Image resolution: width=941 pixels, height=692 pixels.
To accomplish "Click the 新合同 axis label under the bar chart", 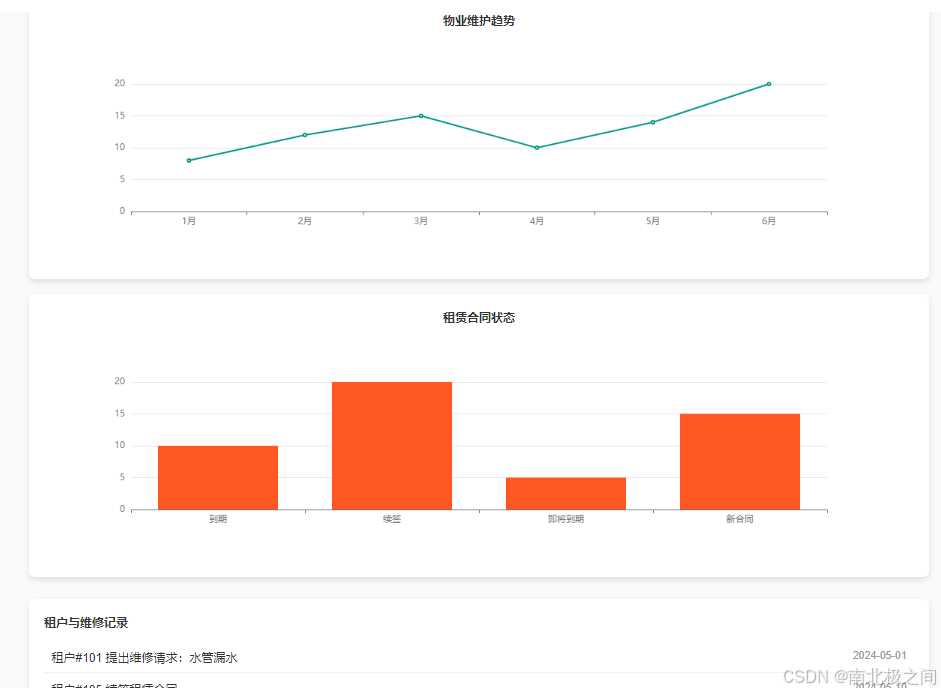I will point(740,519).
